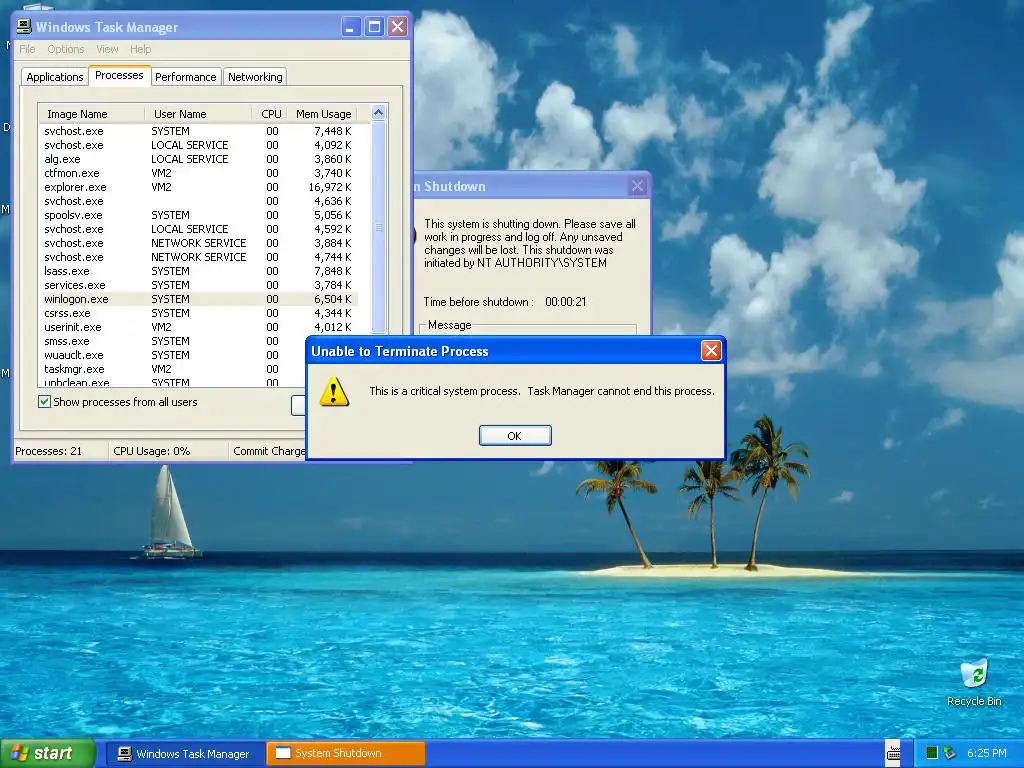Click the Processes: 21 status bar entry
This screenshot has width=1024, height=768.
tap(48, 451)
